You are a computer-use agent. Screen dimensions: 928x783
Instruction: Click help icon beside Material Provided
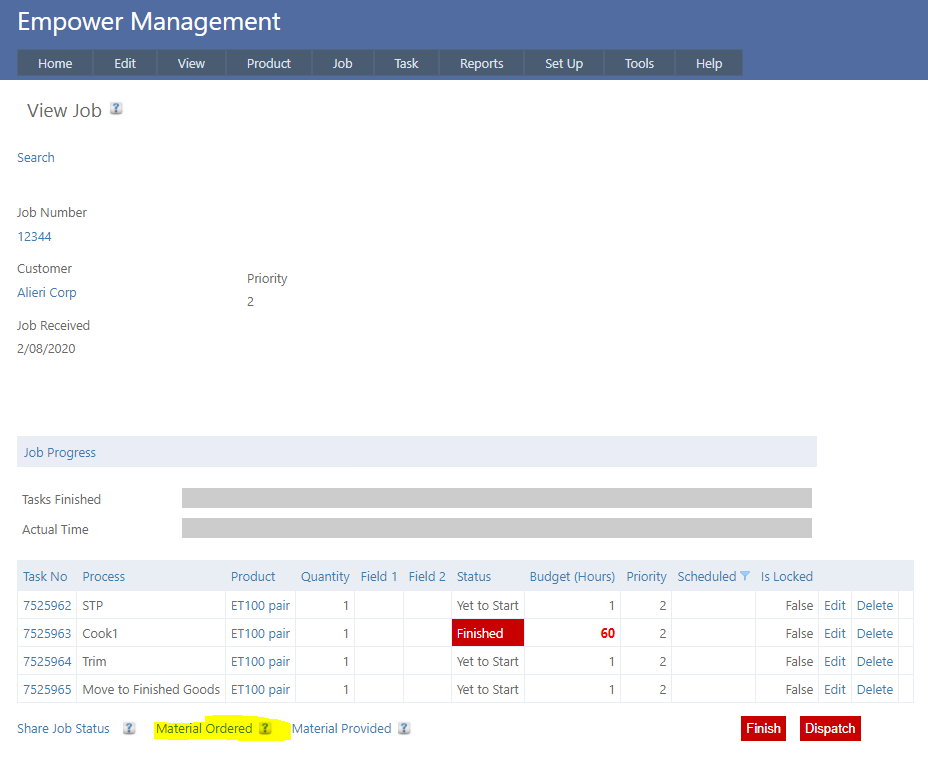[404, 729]
